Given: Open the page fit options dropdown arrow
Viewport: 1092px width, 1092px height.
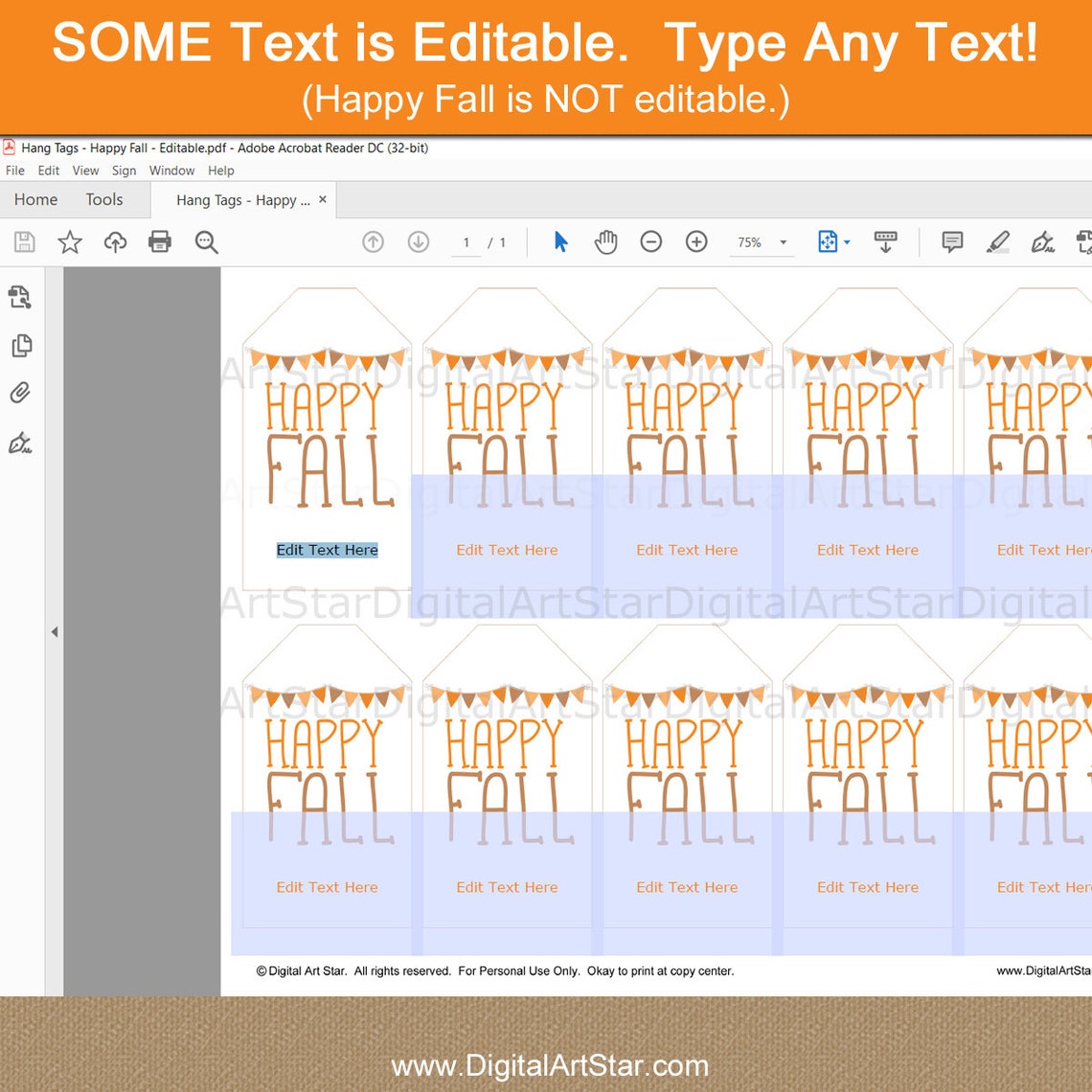Looking at the screenshot, I should tap(846, 241).
